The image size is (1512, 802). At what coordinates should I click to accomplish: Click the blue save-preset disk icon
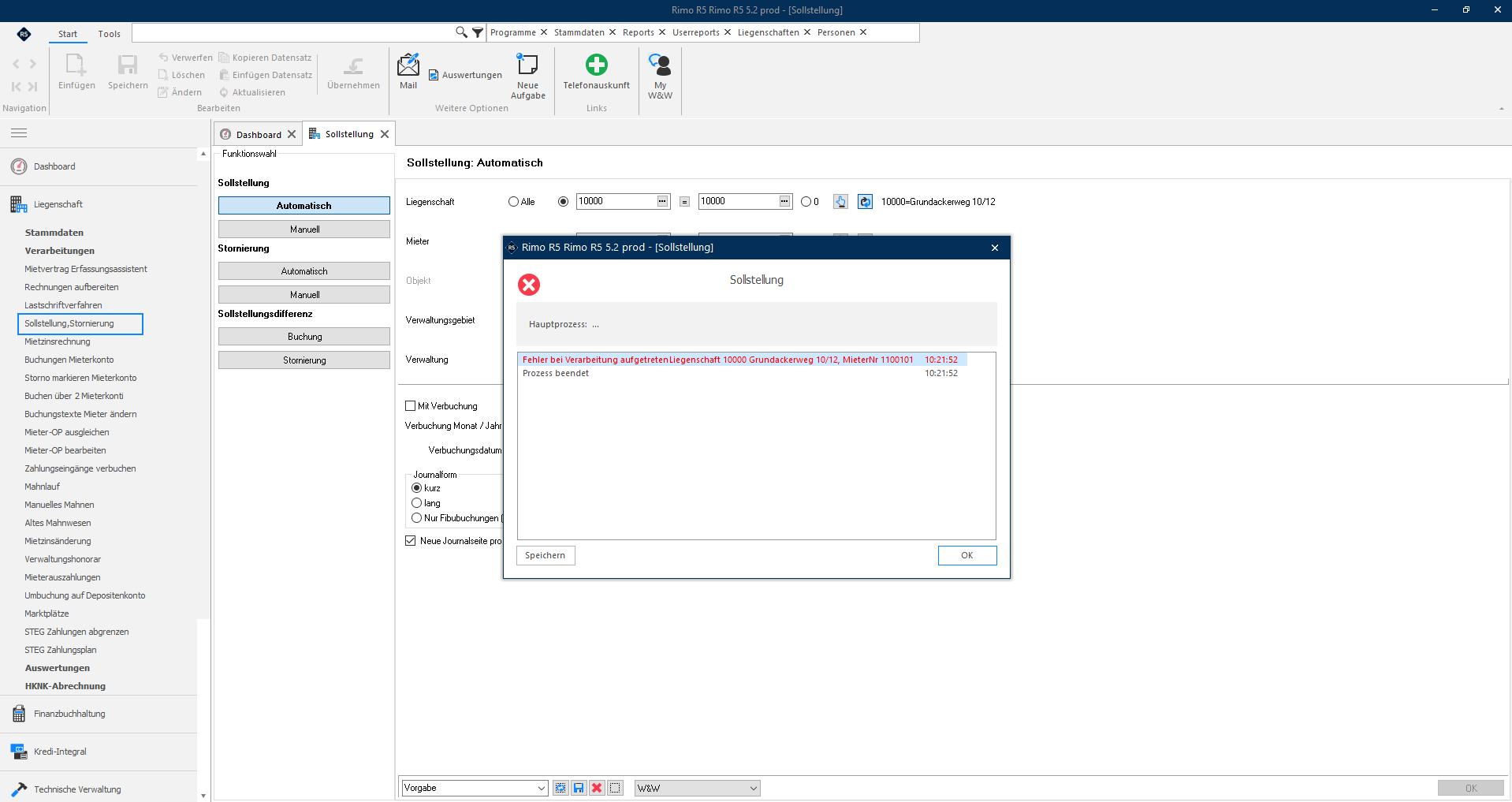point(579,788)
